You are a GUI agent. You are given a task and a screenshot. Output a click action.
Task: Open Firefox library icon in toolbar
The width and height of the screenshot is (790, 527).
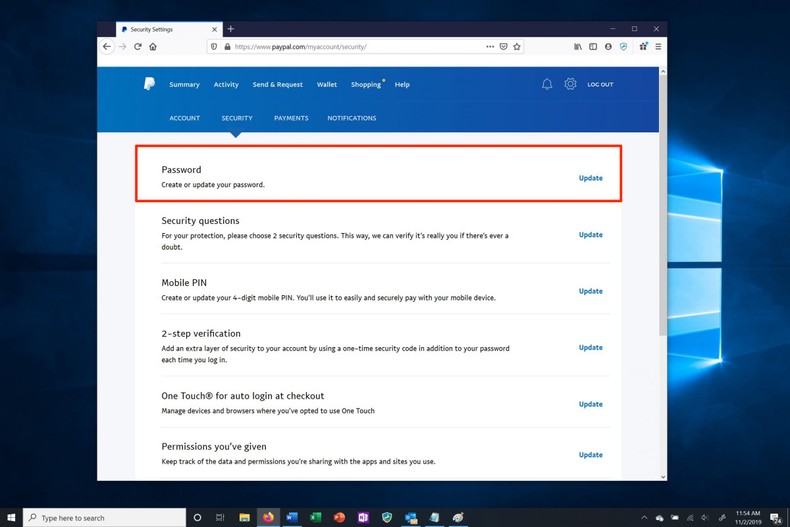pyautogui.click(x=578, y=47)
